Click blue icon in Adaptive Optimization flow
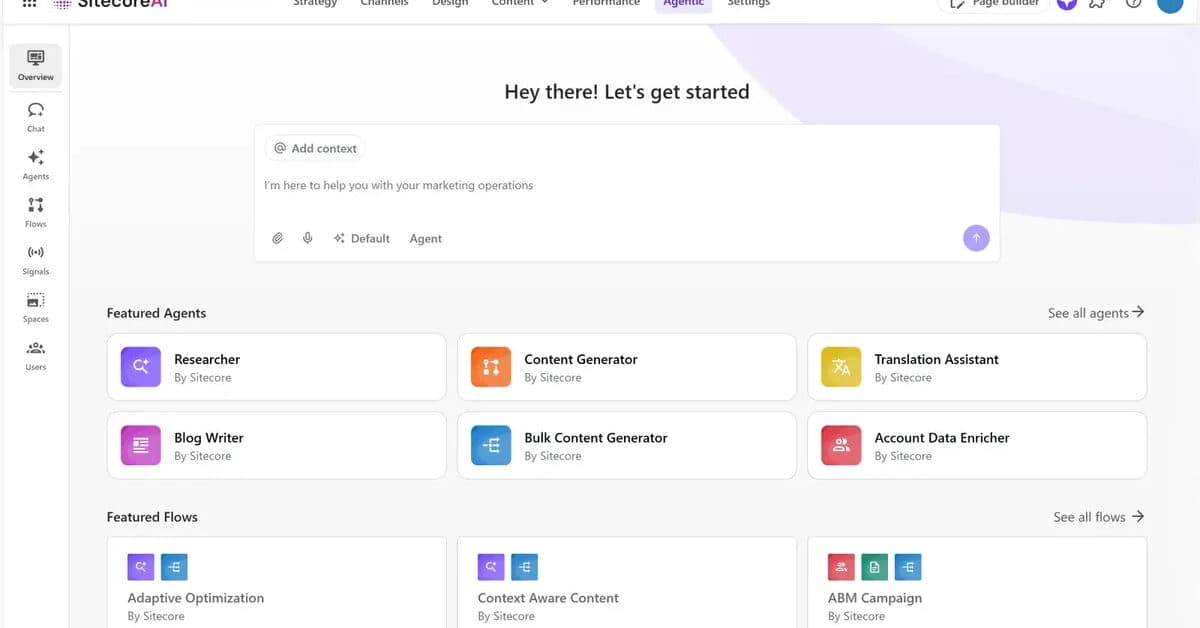The image size is (1200, 628). (174, 567)
